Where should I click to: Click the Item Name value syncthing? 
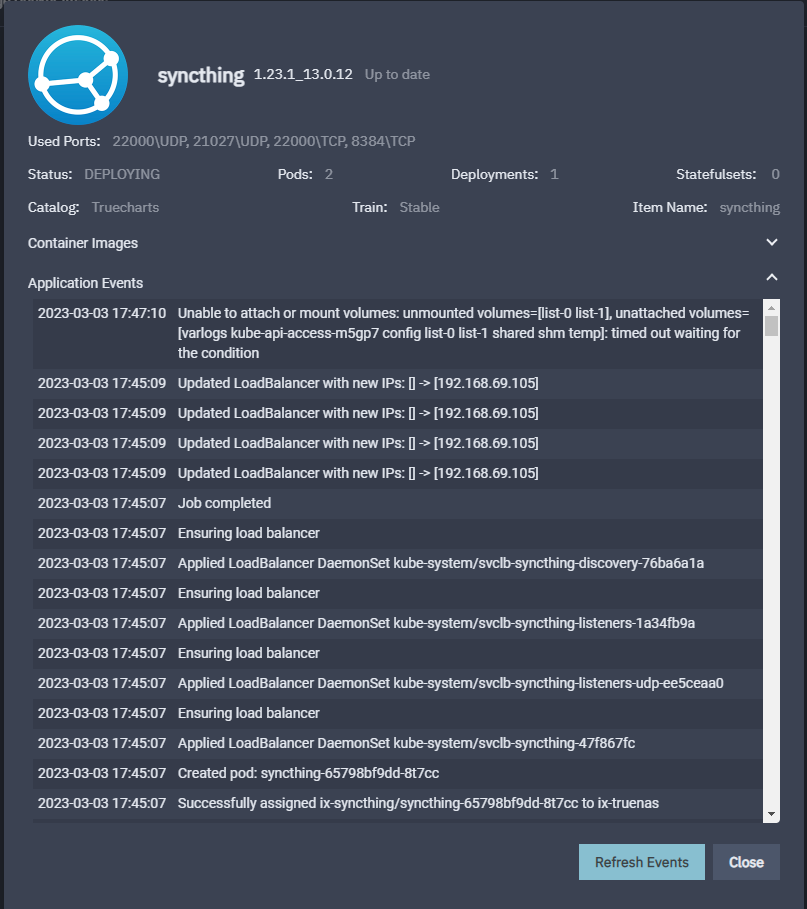(750, 208)
